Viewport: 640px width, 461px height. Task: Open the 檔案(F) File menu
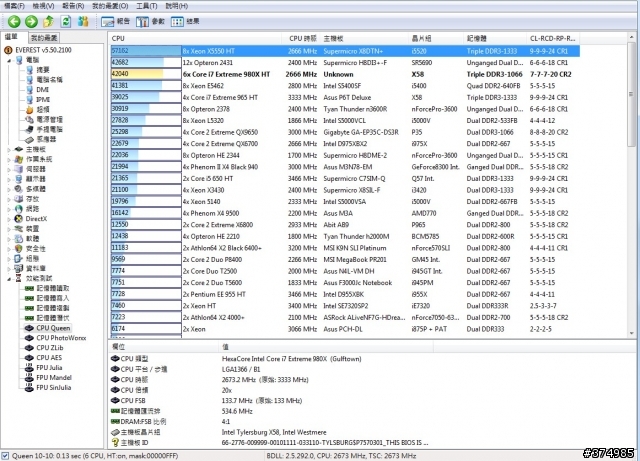point(14,6)
